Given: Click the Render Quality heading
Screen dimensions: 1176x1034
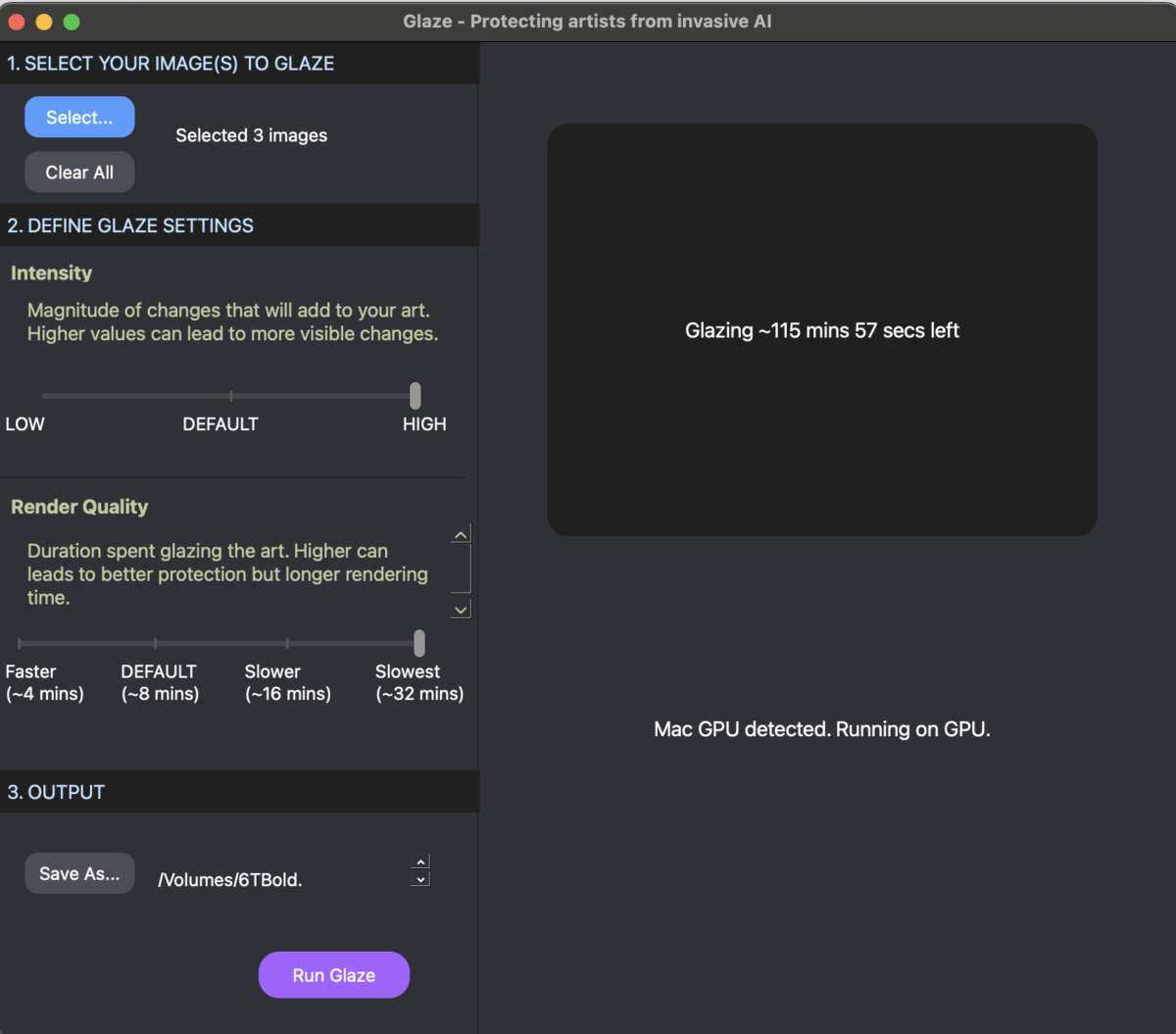Looking at the screenshot, I should click(79, 507).
